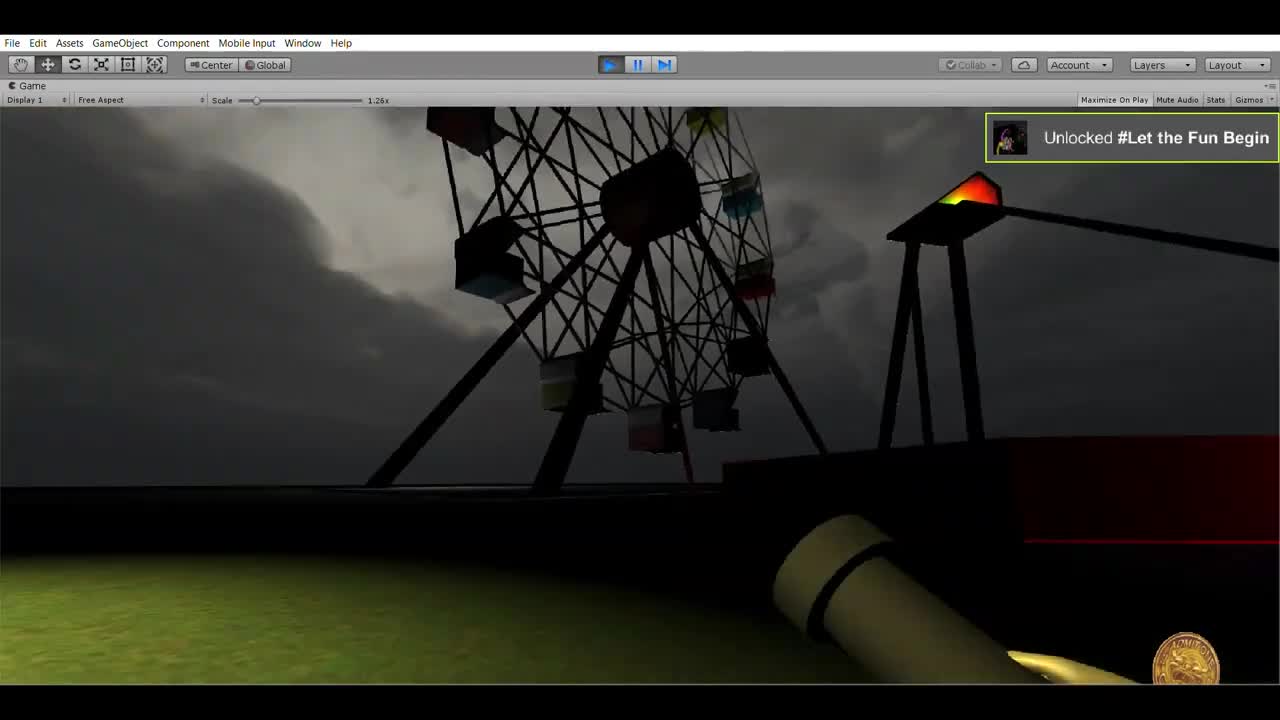The image size is (1280, 720).
Task: Open the Free Aspect dropdown
Action: coord(140,100)
